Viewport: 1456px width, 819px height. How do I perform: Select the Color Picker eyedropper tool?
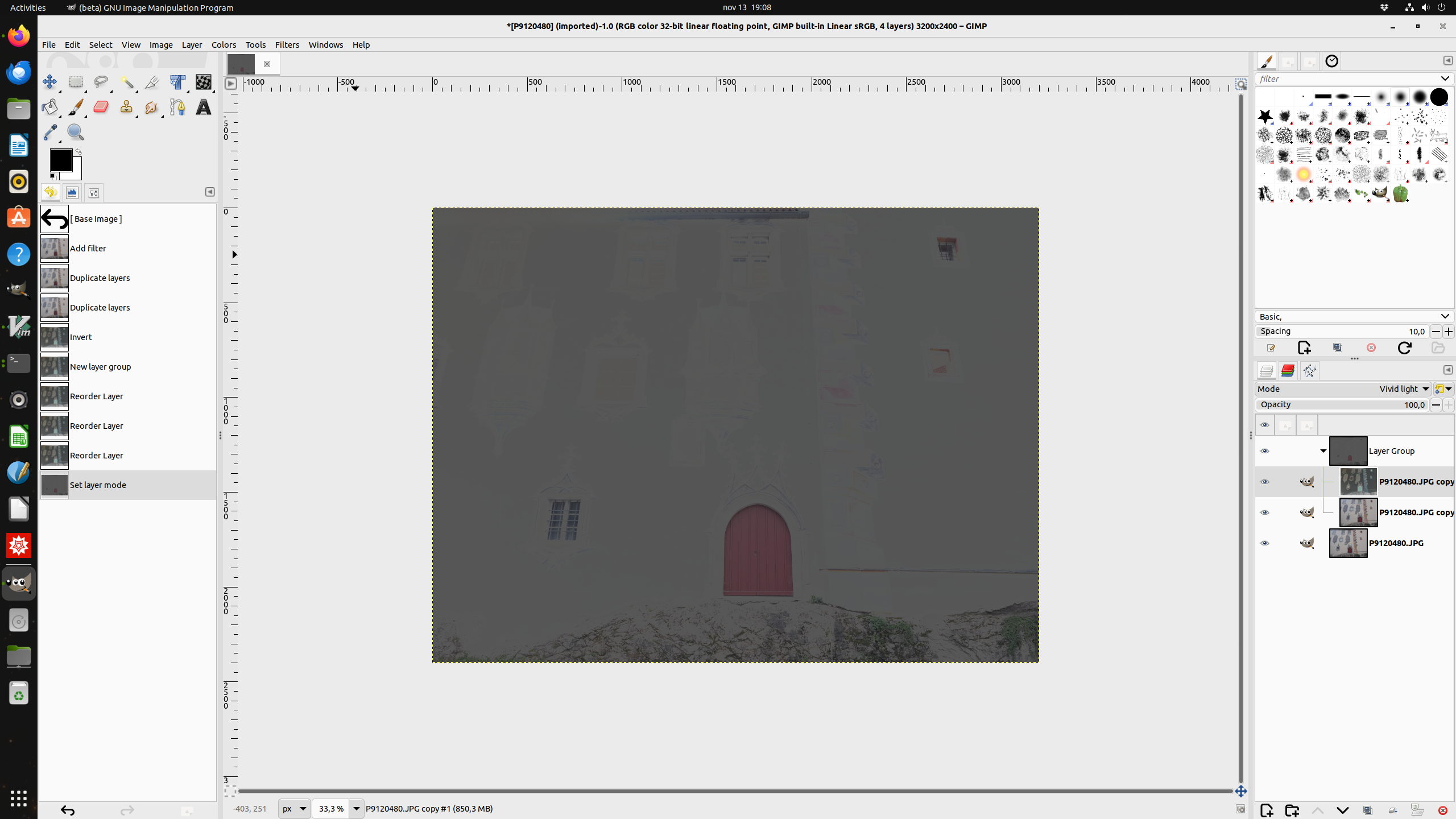pos(50,133)
